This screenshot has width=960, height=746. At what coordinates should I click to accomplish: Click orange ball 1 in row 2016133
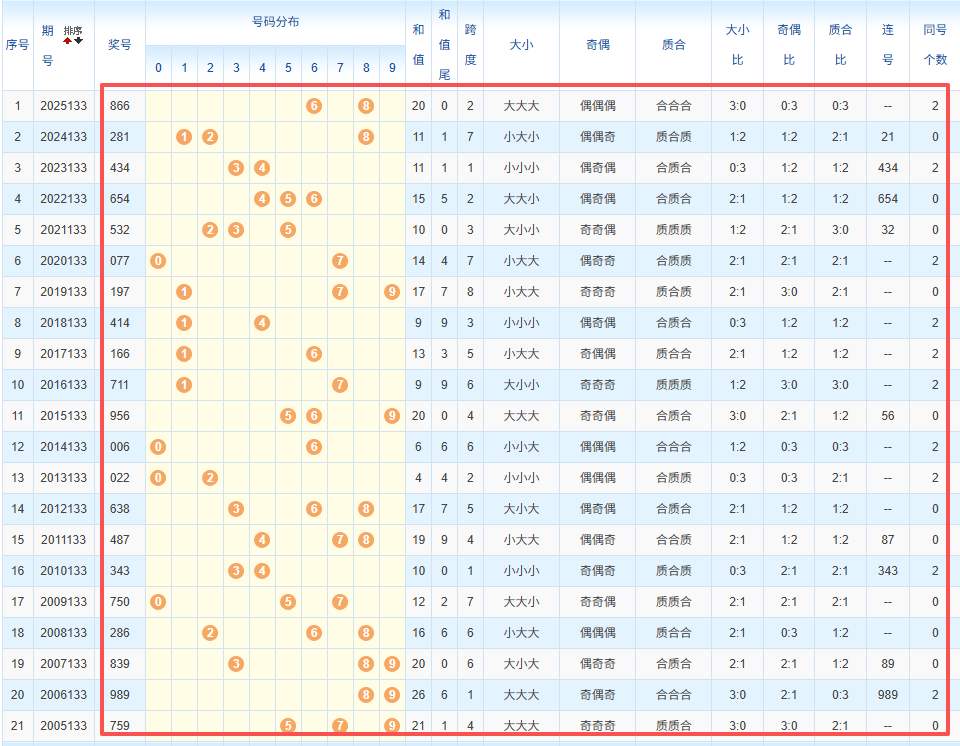[x=184, y=385]
